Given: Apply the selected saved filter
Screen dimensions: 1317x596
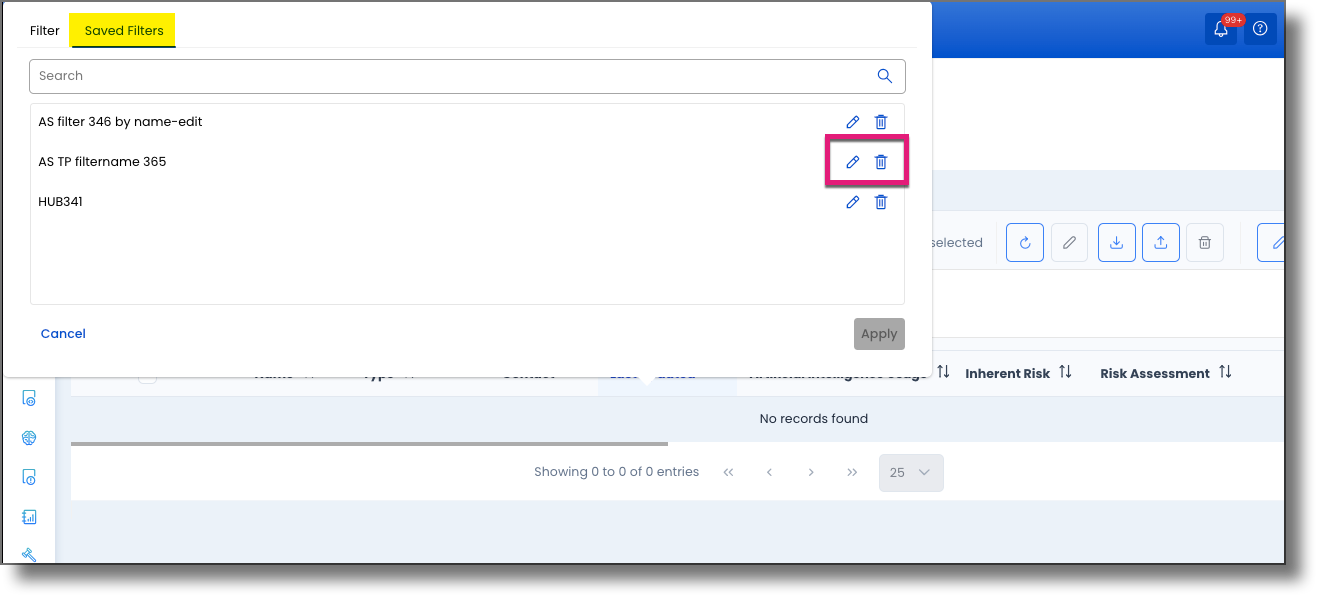Looking at the screenshot, I should (879, 333).
